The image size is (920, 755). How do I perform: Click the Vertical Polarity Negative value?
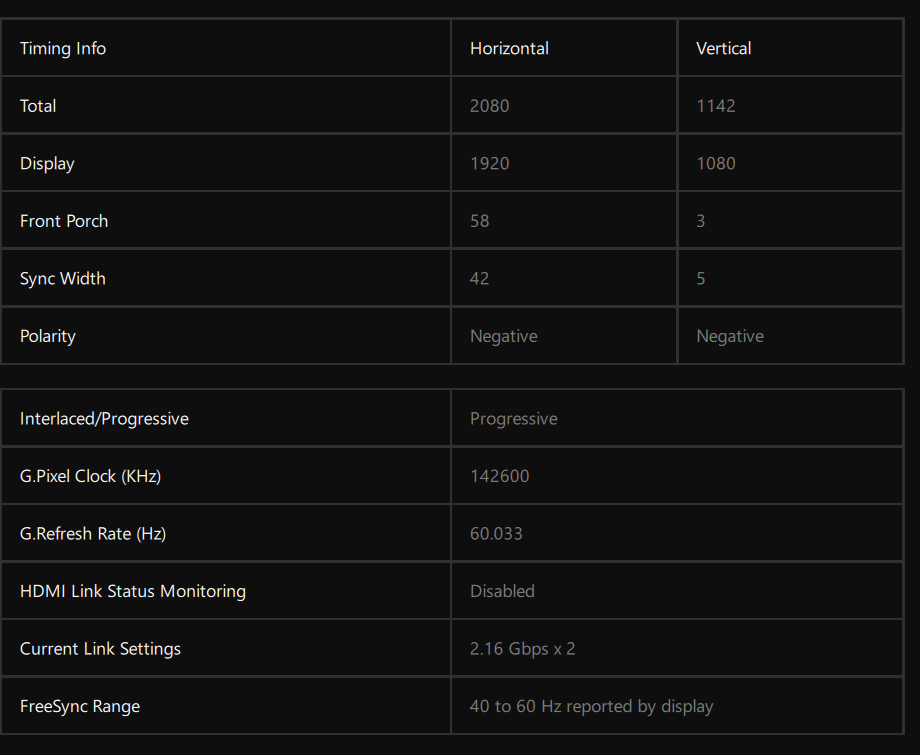(730, 336)
